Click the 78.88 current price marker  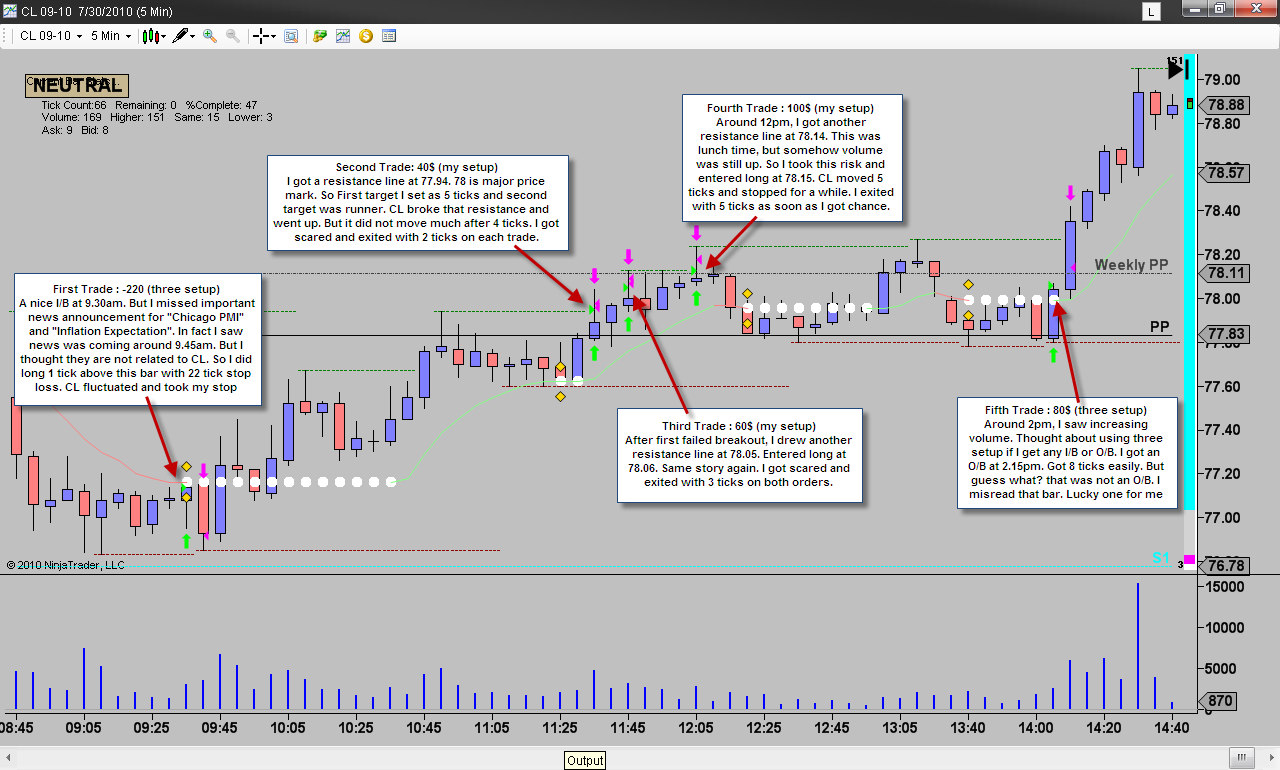click(x=1226, y=104)
